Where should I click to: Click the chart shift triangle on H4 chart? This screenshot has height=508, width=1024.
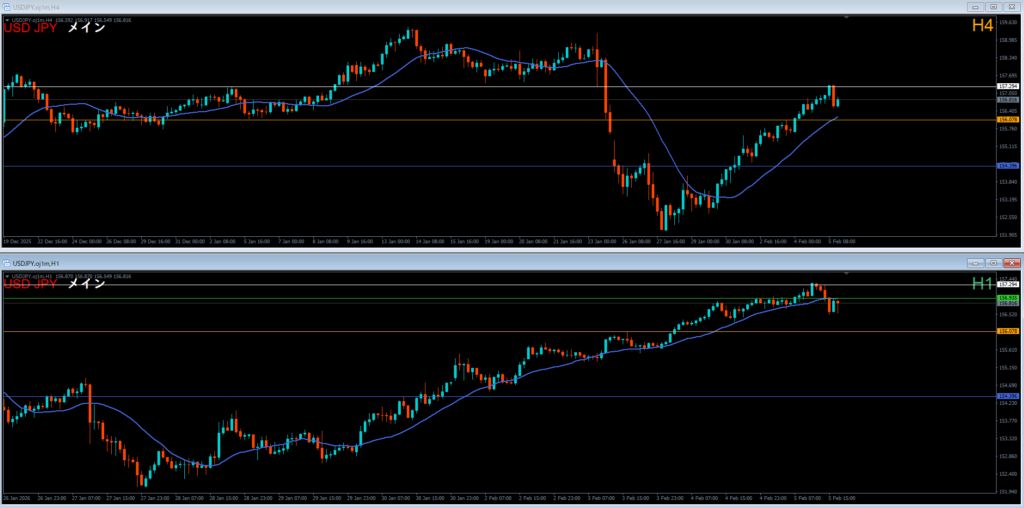pos(847,18)
